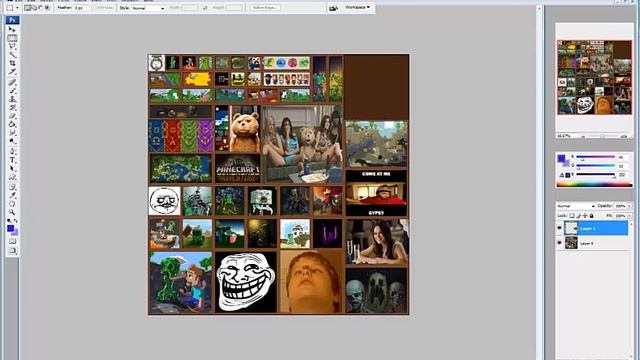Select the Blur tool
Image resolution: width=640 pixels, height=360 pixels.
[x=12, y=133]
